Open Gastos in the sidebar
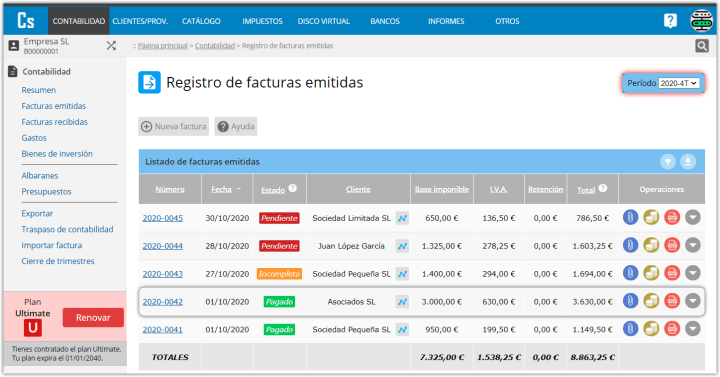Viewport: 720px width, 377px height. [x=34, y=138]
